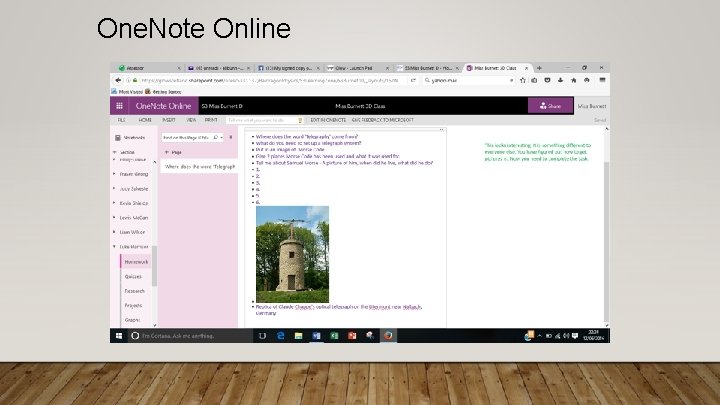Click the browser search box showing yahoo mail
Screen dimensions: 720x405
pyautogui.click(x=468, y=80)
